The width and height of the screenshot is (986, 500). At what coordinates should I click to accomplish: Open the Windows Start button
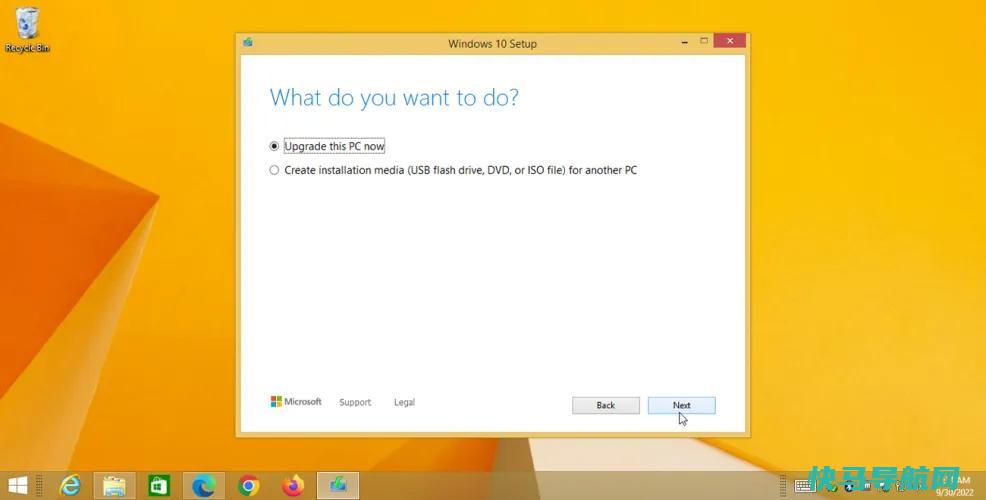coord(18,486)
